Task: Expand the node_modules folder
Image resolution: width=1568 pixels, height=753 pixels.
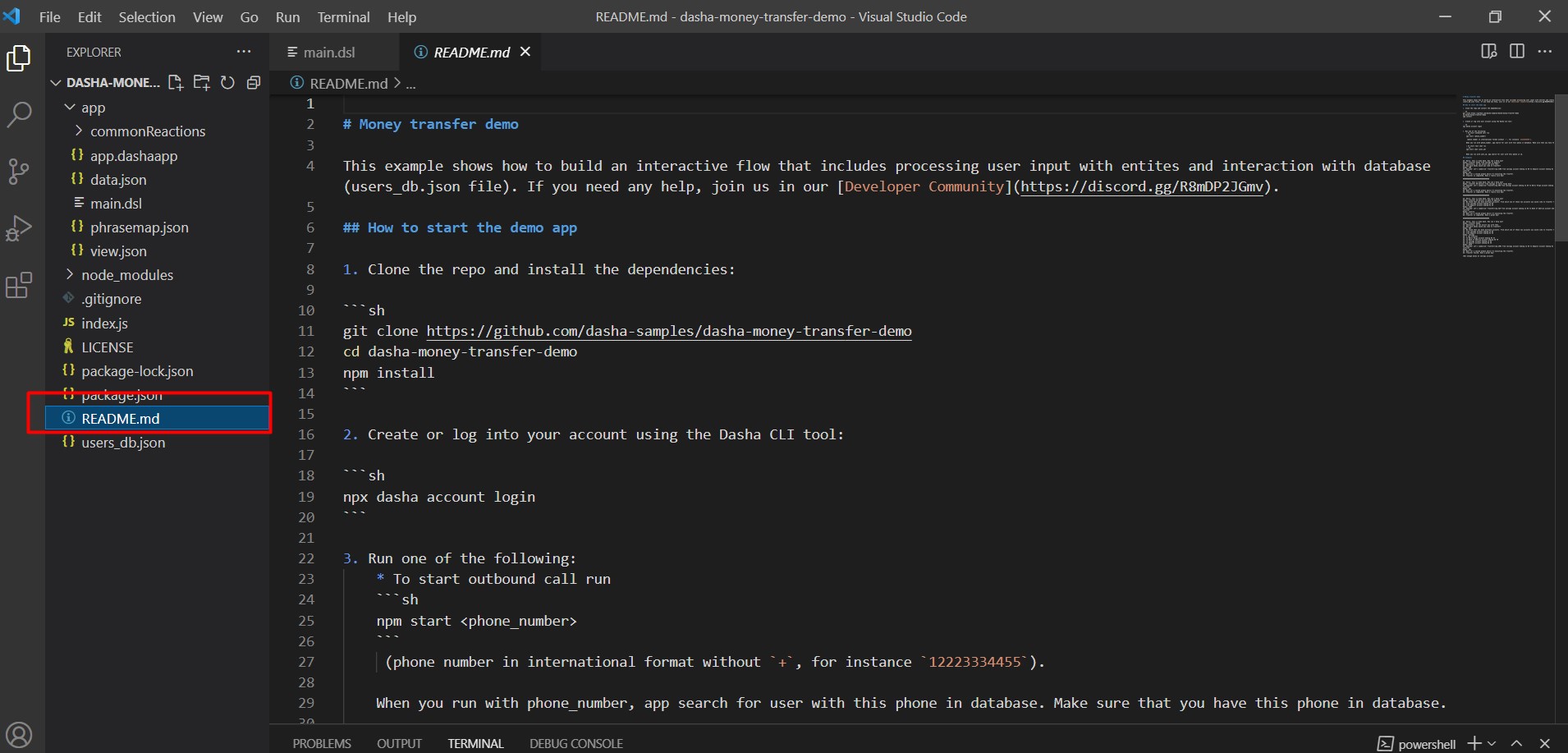Action: pos(70,275)
